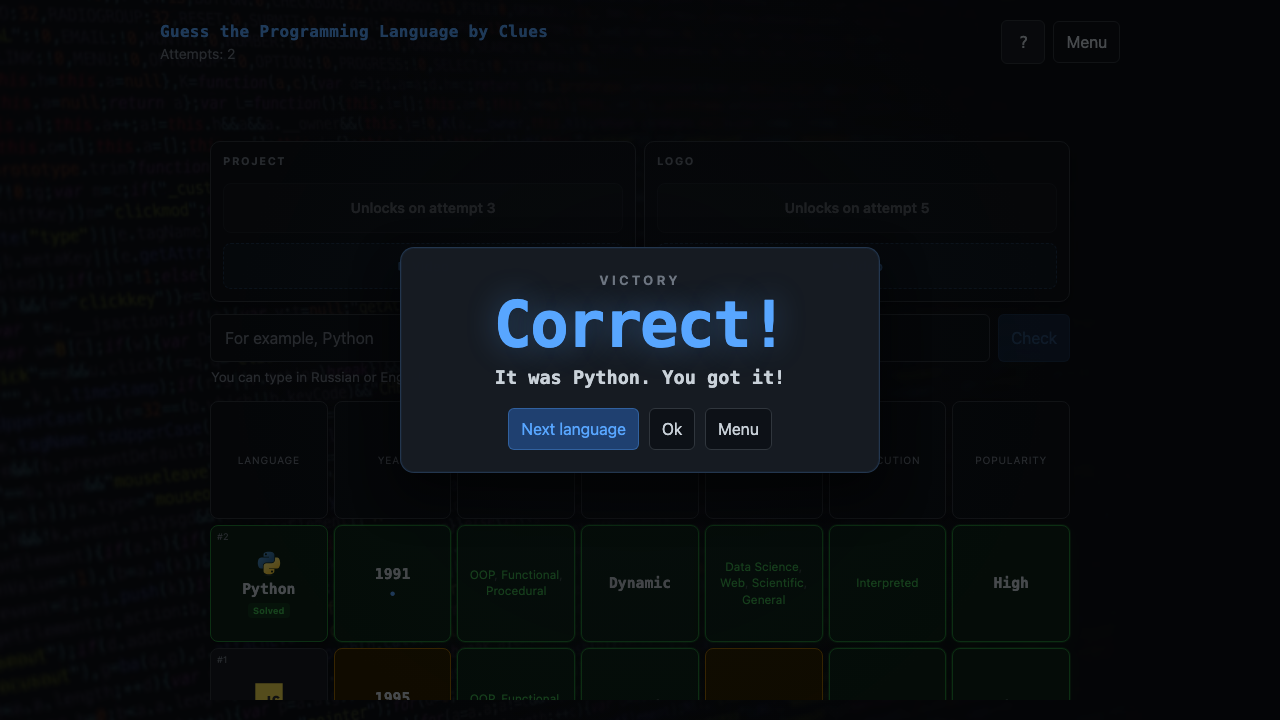The image size is (1280, 720).
Task: Click the Data Science, Web, Scientific cell
Action: click(x=764, y=583)
